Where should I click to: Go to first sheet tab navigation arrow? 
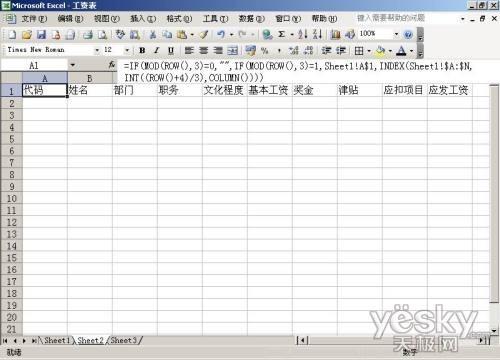pyautogui.click(x=5, y=341)
